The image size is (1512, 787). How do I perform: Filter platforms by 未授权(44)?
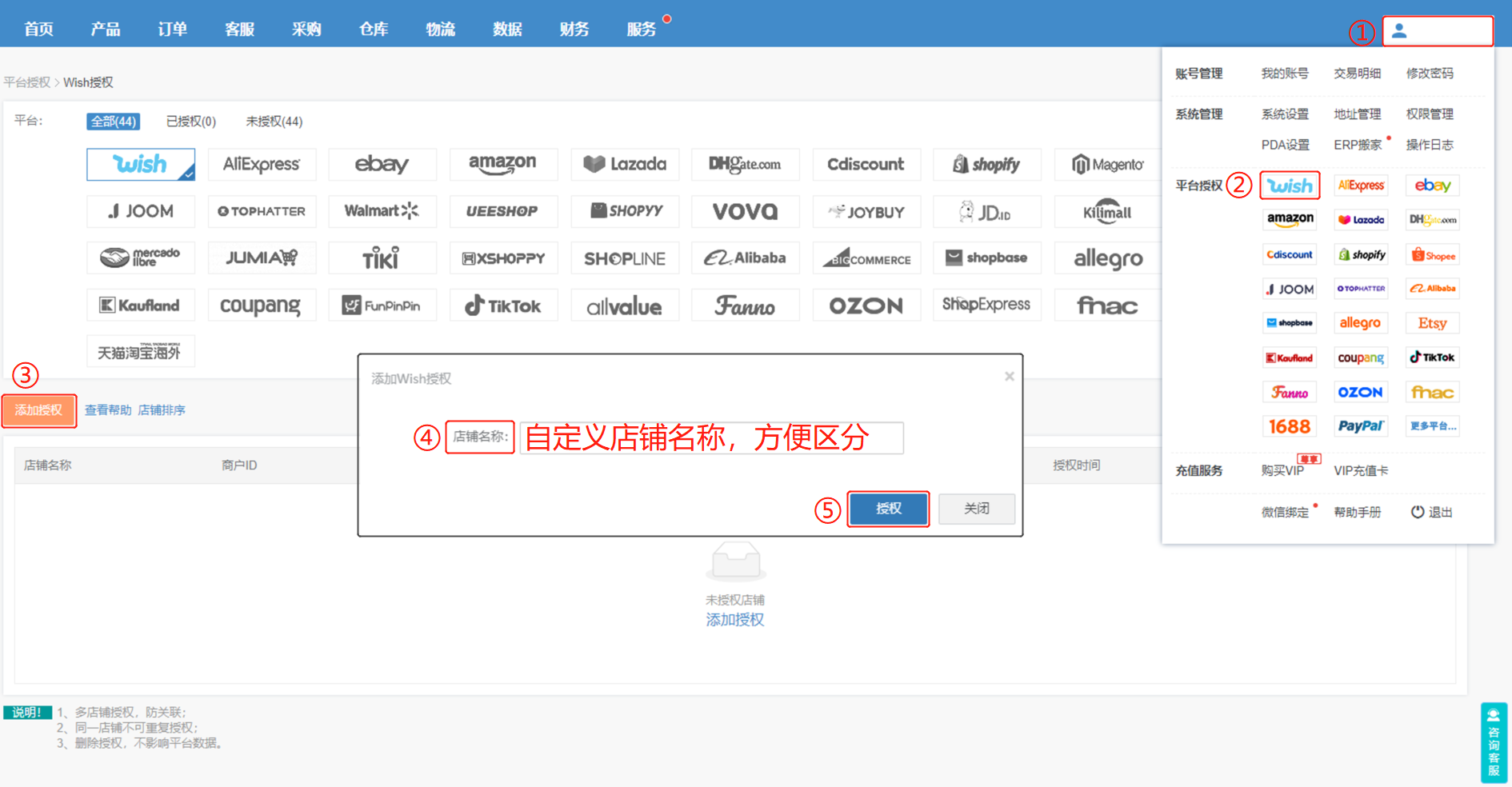[x=274, y=122]
